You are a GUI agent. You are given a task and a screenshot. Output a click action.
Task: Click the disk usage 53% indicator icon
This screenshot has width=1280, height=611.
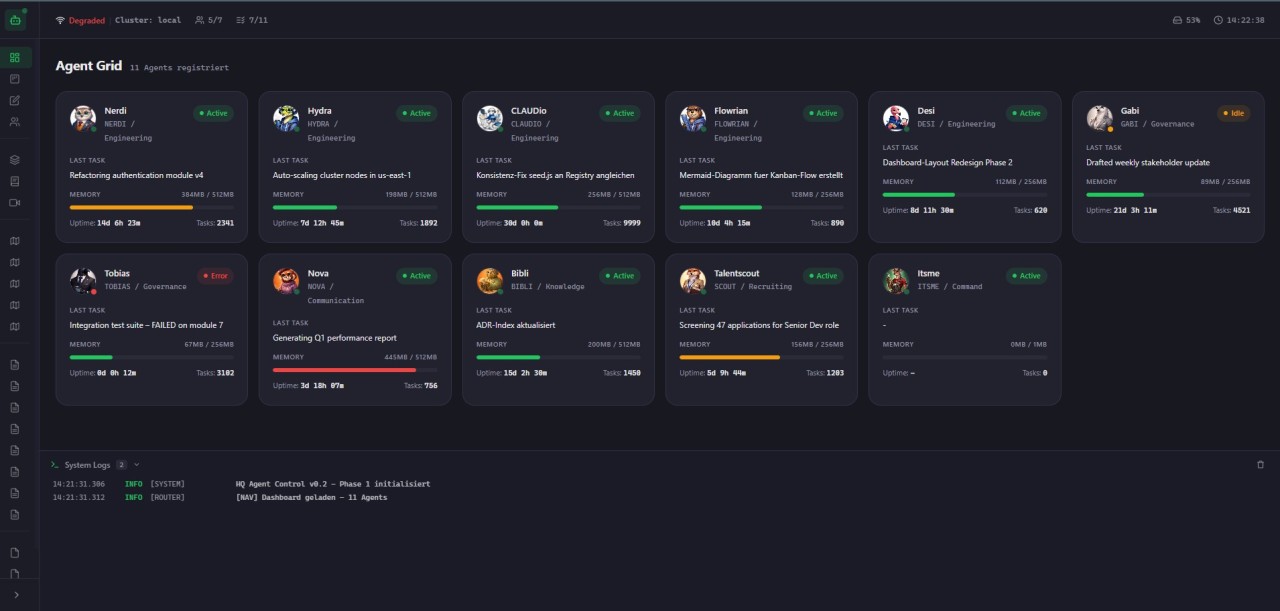(1177, 19)
